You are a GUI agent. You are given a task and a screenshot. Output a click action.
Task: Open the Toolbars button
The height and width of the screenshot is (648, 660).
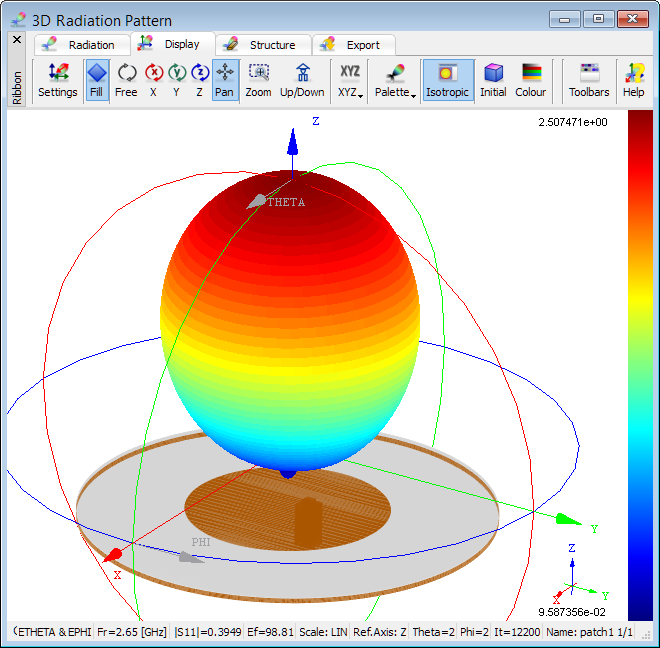pos(589,80)
